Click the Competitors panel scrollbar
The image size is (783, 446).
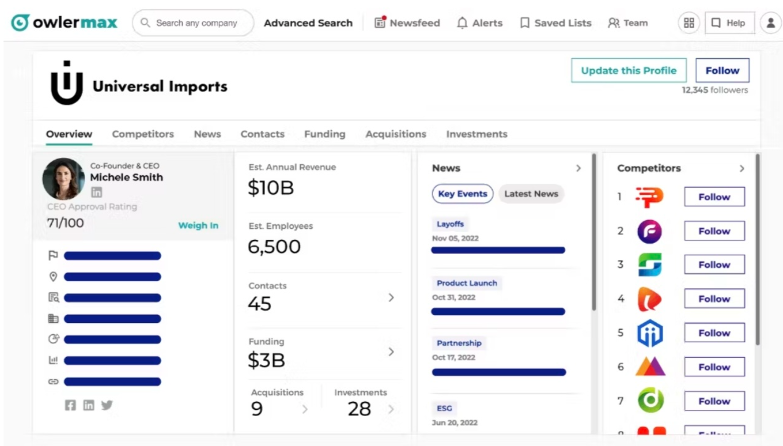click(758, 250)
